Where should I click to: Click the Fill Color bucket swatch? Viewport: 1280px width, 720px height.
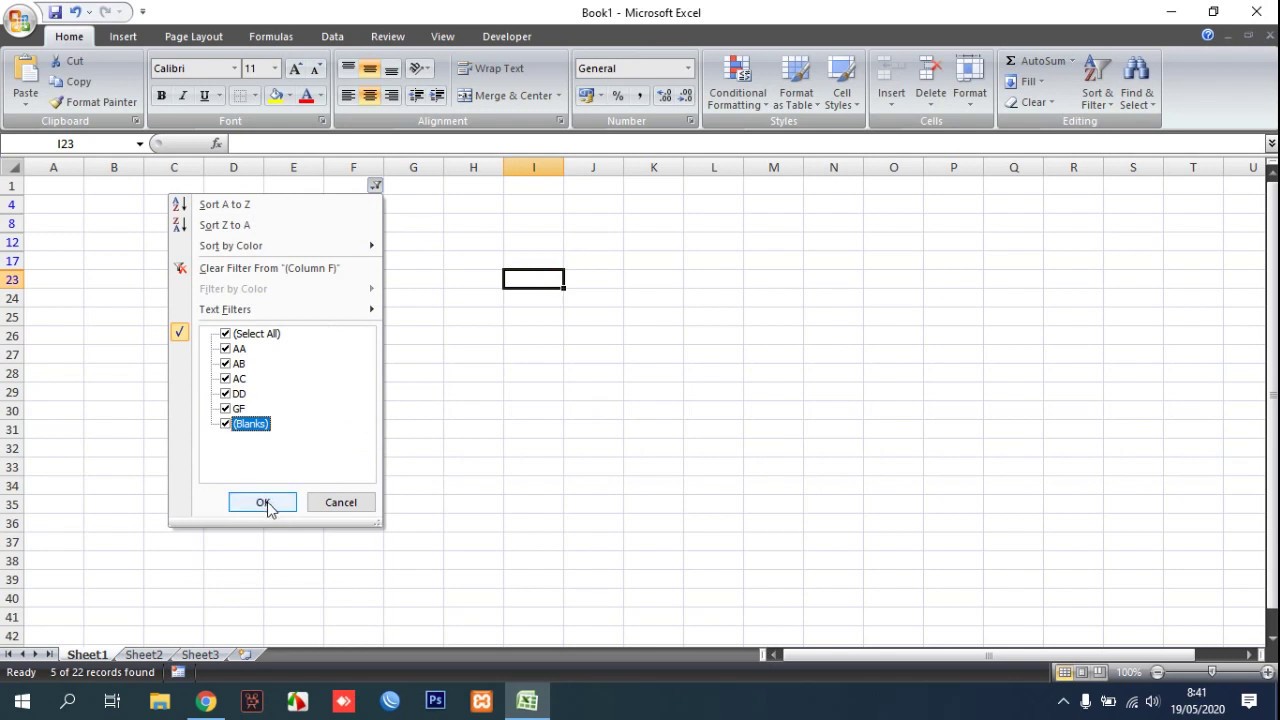(275, 96)
